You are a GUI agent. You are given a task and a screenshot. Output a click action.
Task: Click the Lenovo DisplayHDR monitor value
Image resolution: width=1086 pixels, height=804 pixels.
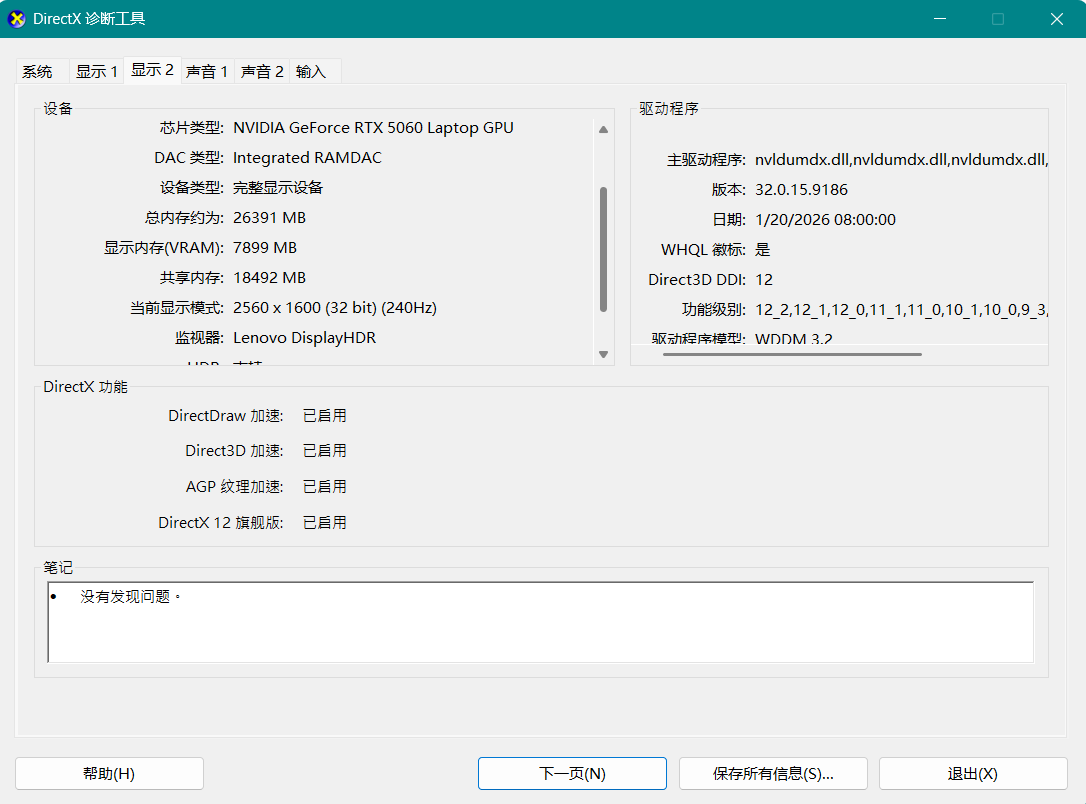point(304,338)
